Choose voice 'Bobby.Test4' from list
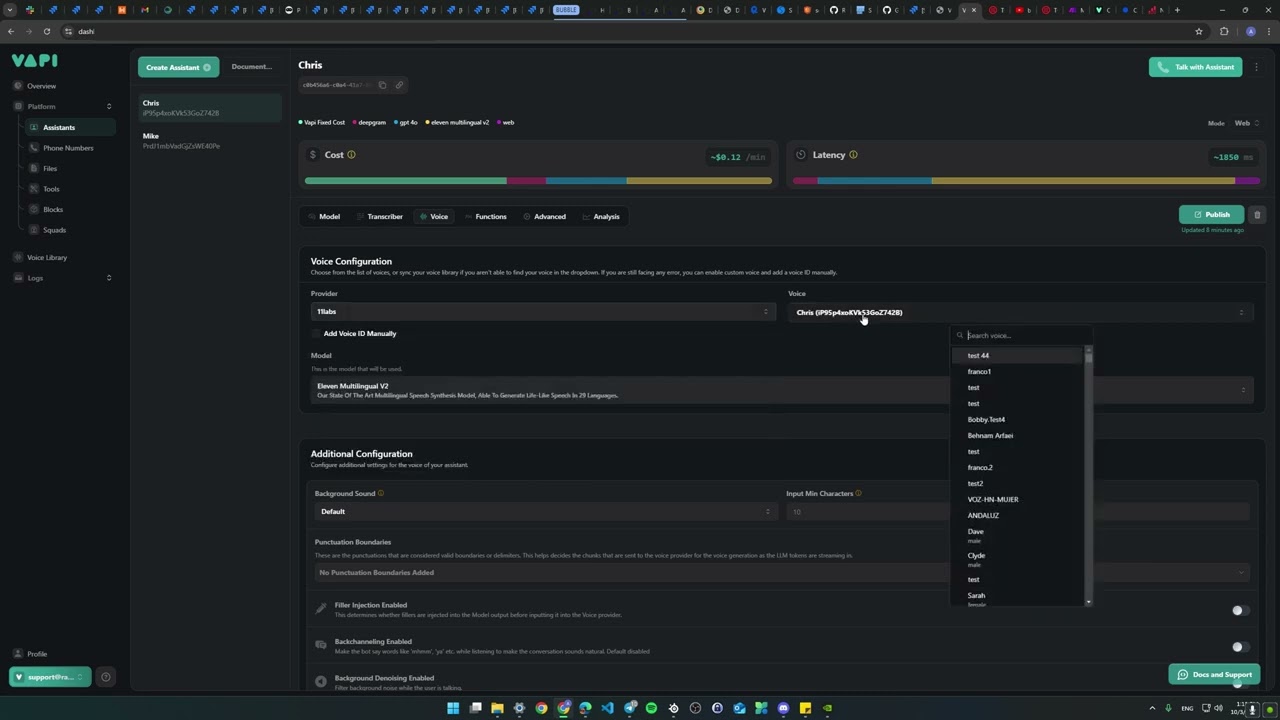Screen dimensions: 1280x720 [x=986, y=420]
